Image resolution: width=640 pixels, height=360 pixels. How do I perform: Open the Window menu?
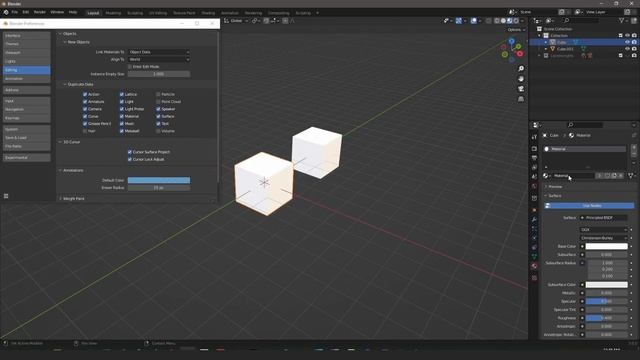(x=57, y=12)
